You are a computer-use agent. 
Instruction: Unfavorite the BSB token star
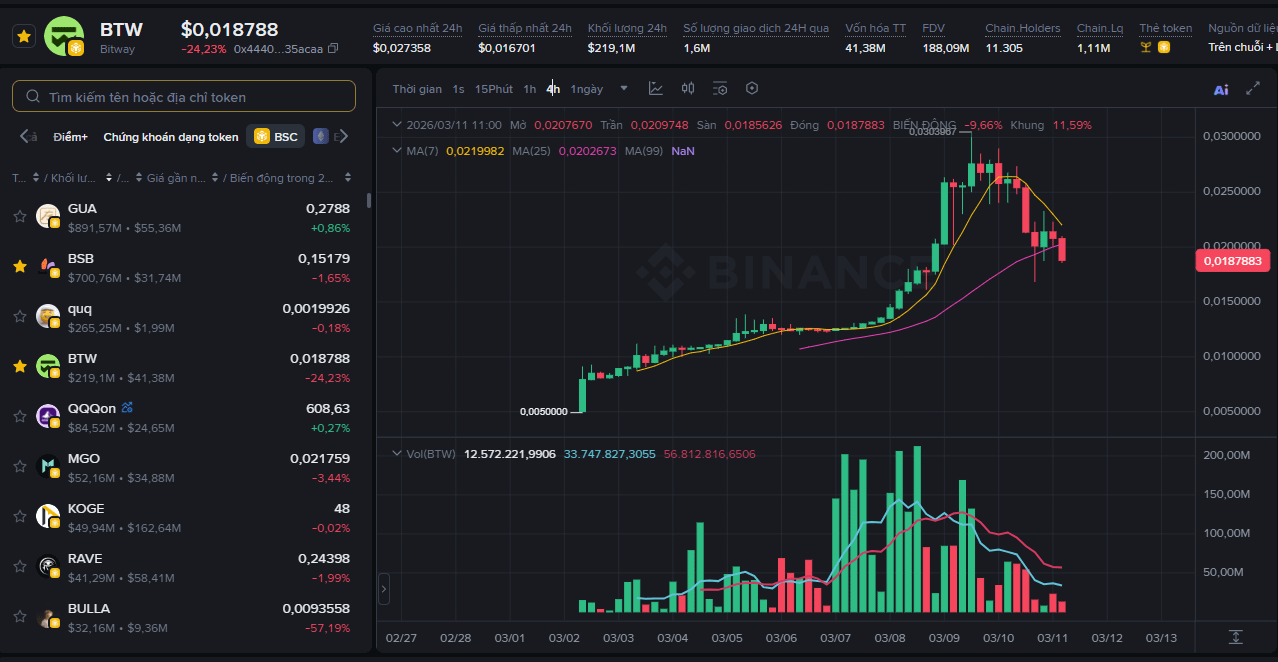coord(19,266)
